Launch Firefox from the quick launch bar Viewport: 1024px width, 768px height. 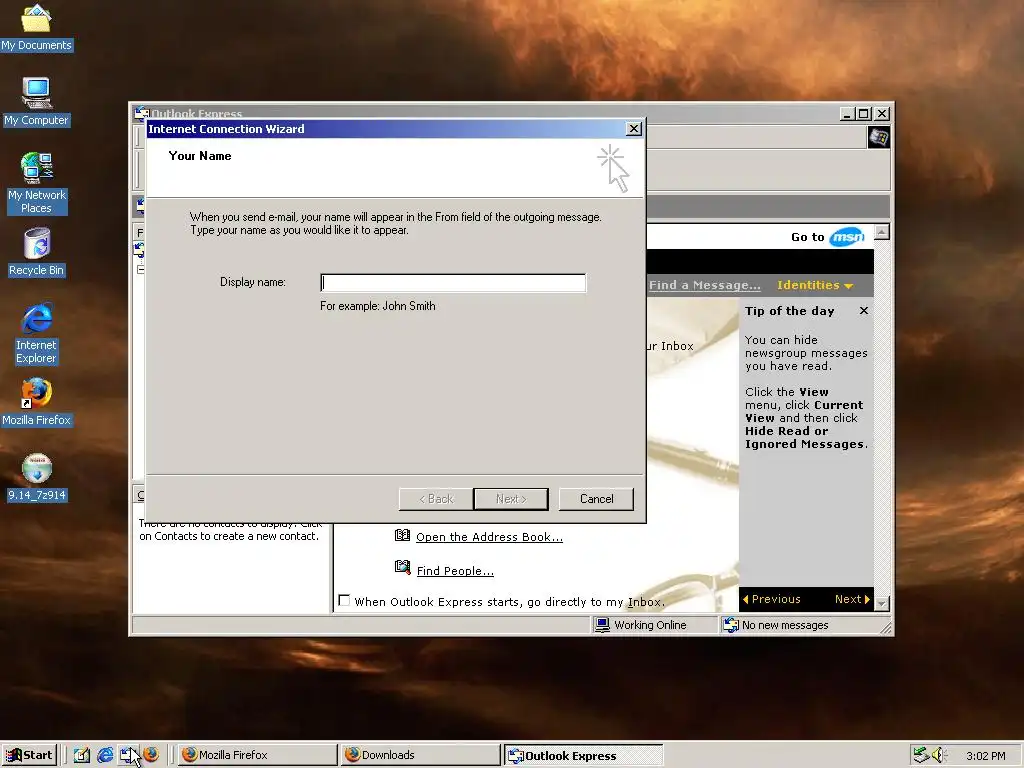pyautogui.click(x=151, y=755)
